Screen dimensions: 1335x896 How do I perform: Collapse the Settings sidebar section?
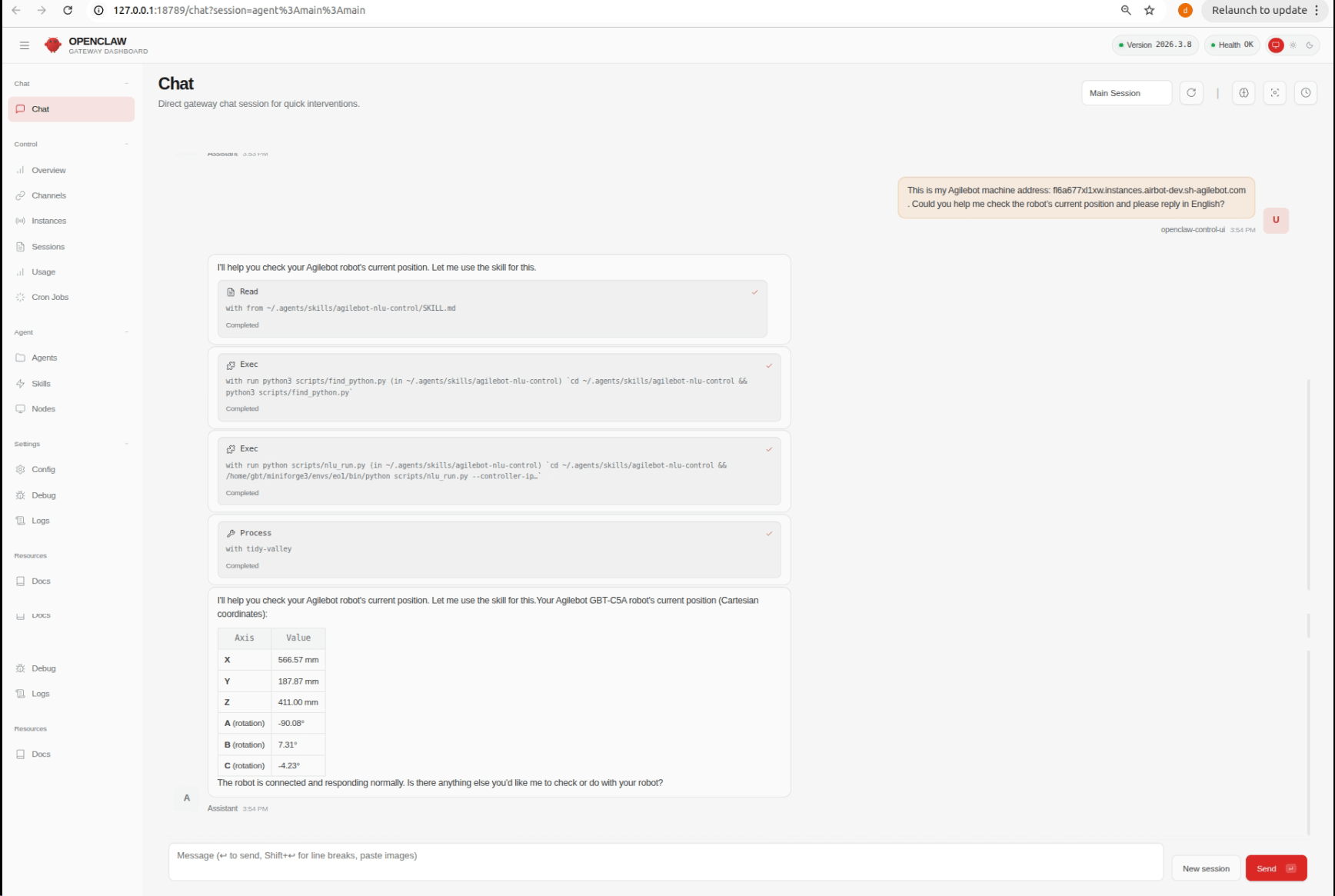(x=126, y=444)
